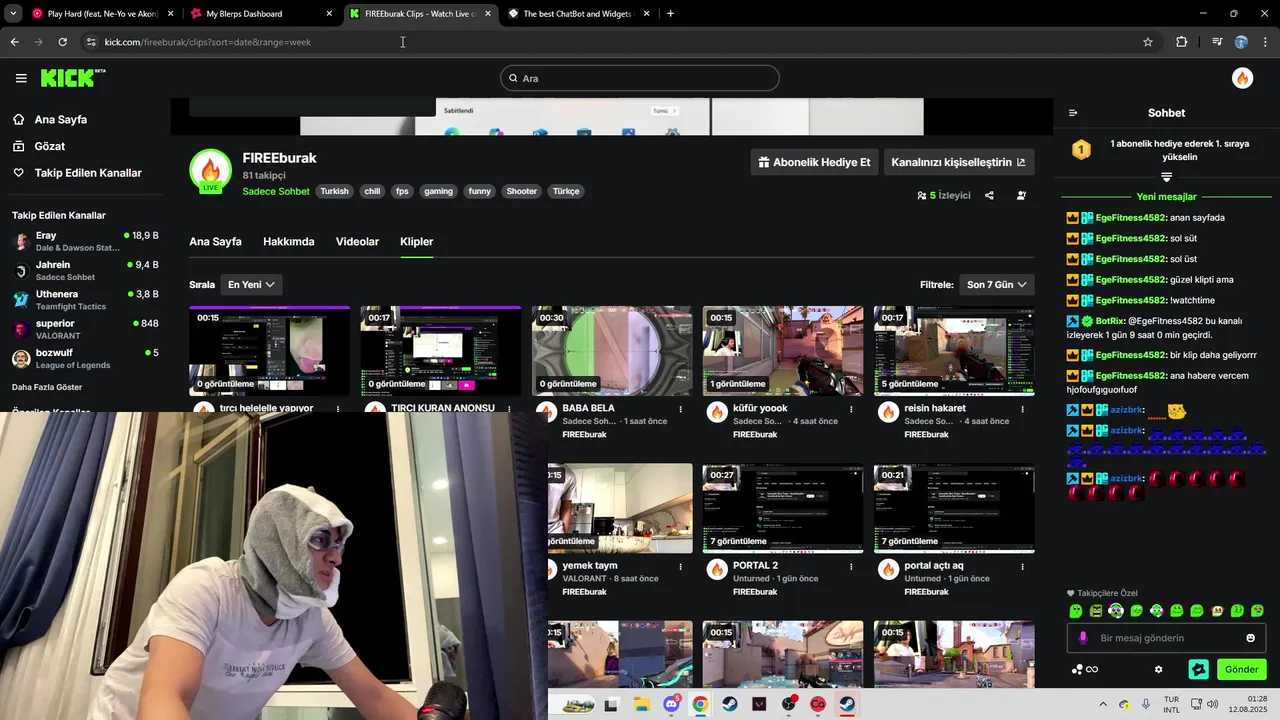
Task: Reload the page
Action: coord(62,42)
